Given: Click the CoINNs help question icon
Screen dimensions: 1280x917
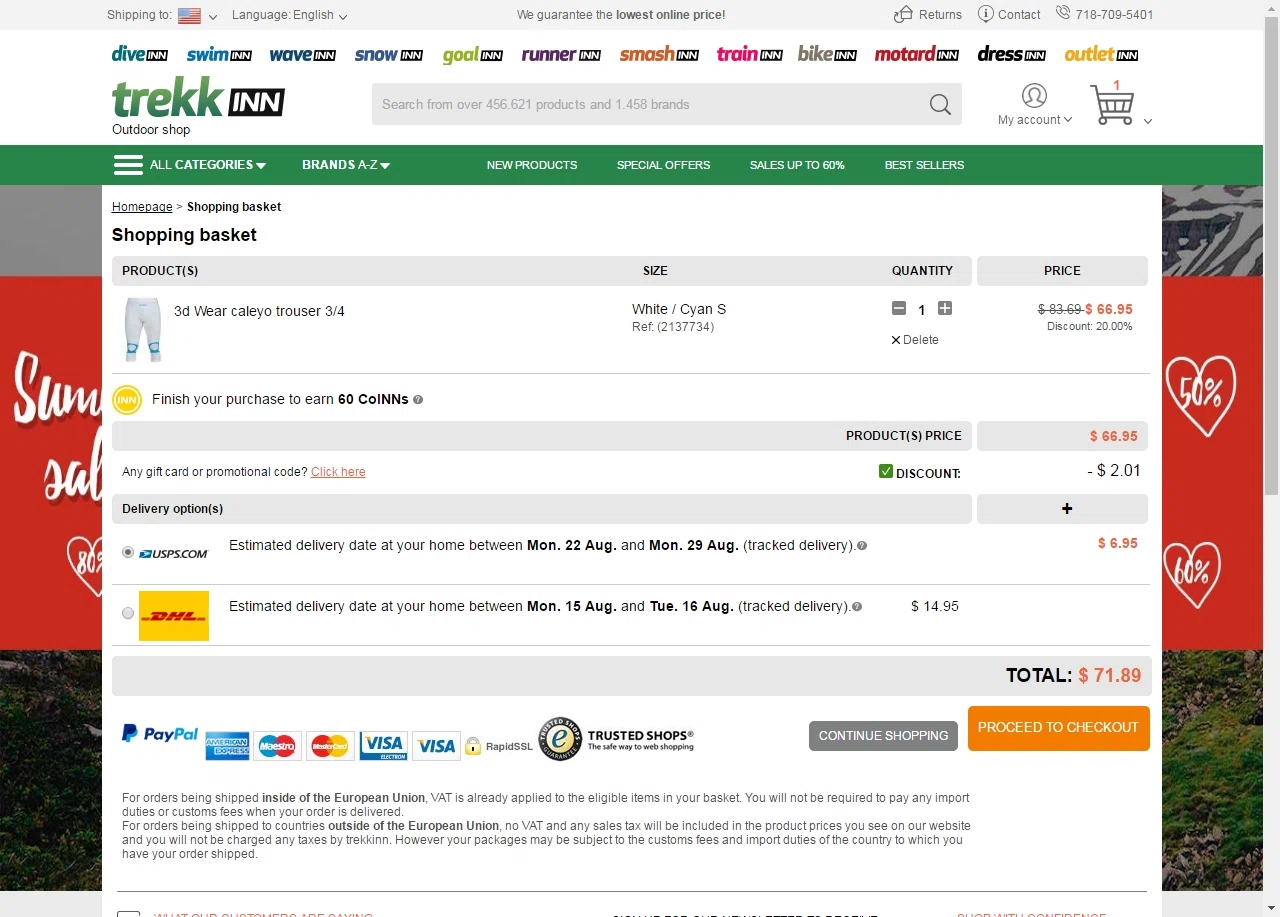Looking at the screenshot, I should [x=418, y=399].
